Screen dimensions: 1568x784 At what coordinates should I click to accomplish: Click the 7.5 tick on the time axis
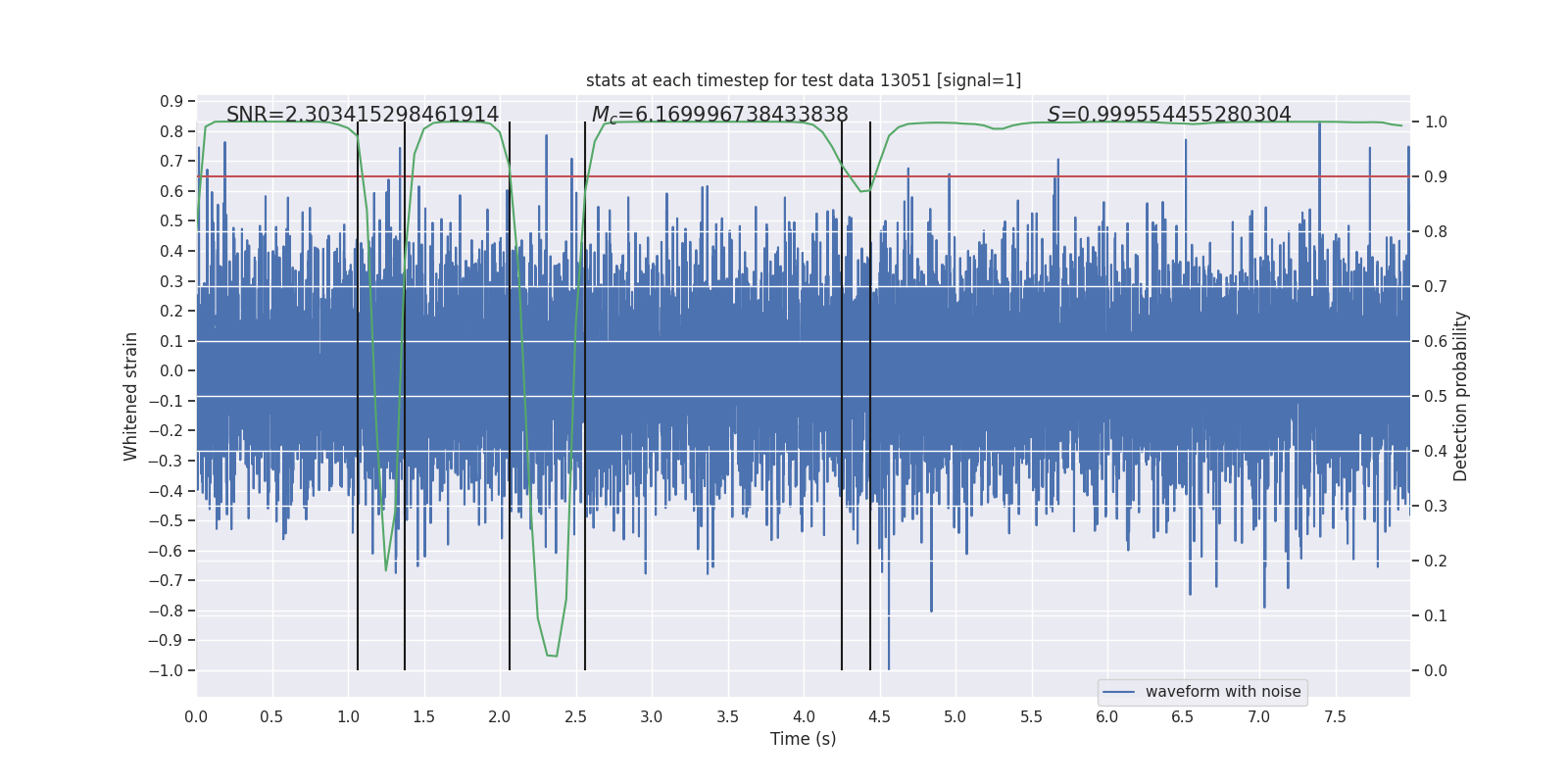pyautogui.click(x=1335, y=717)
